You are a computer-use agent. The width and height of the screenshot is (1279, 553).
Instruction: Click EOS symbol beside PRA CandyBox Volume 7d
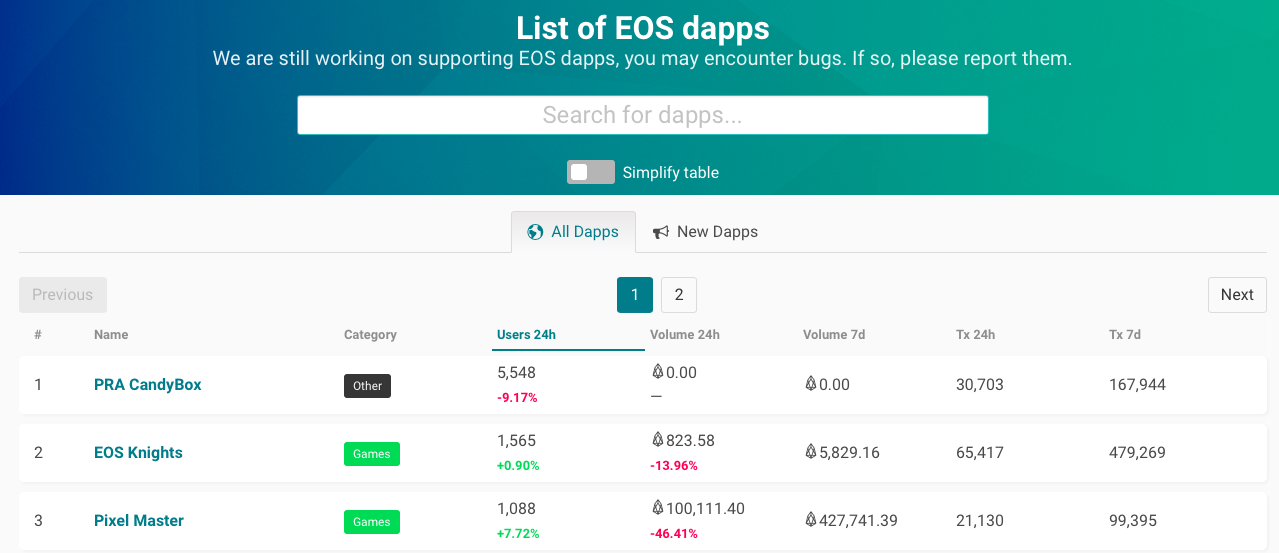(x=810, y=384)
